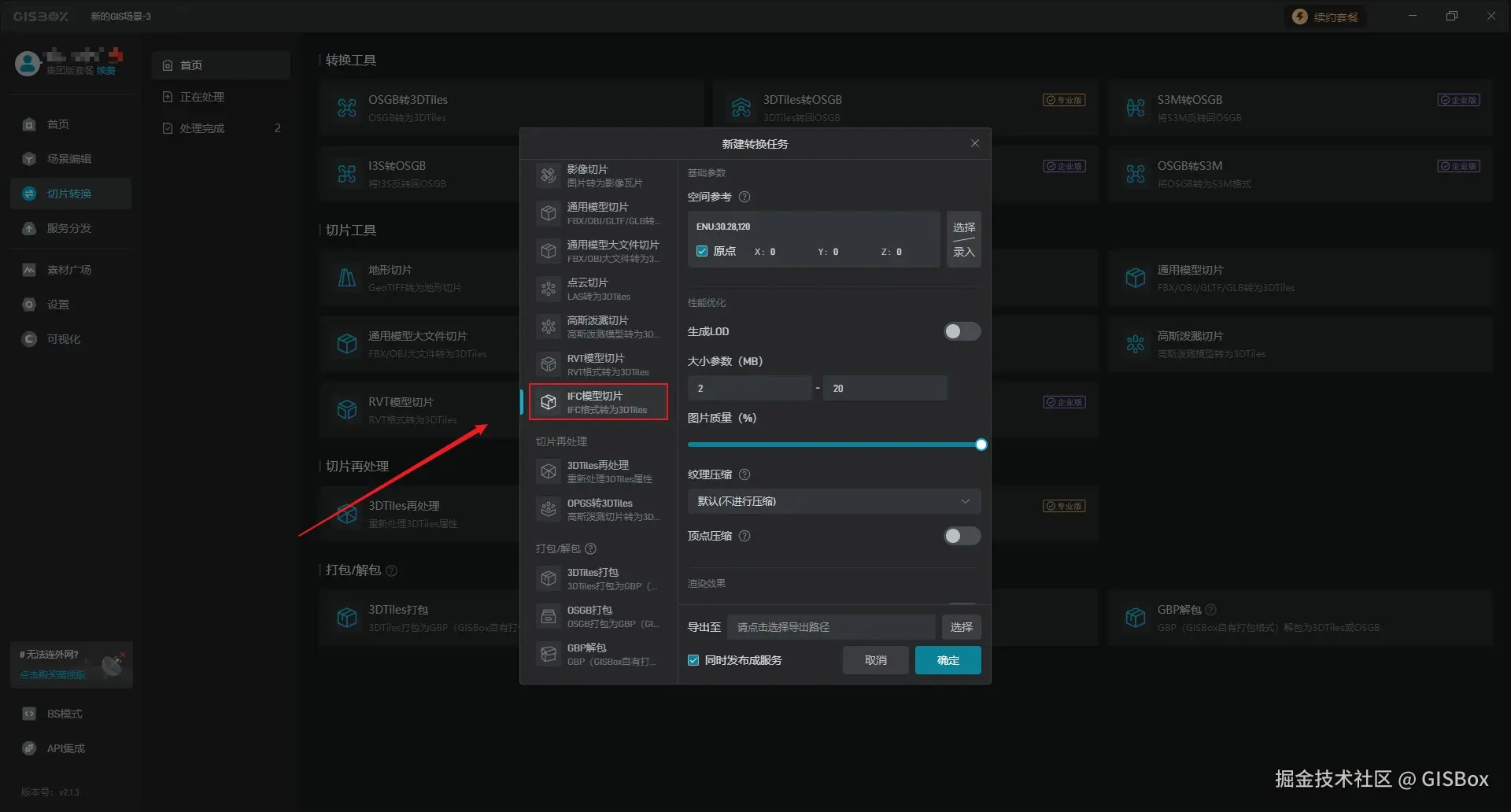Viewport: 1511px width, 812px height.
Task: Select the 点云切片 icon in the dialog list
Action: [x=549, y=289]
